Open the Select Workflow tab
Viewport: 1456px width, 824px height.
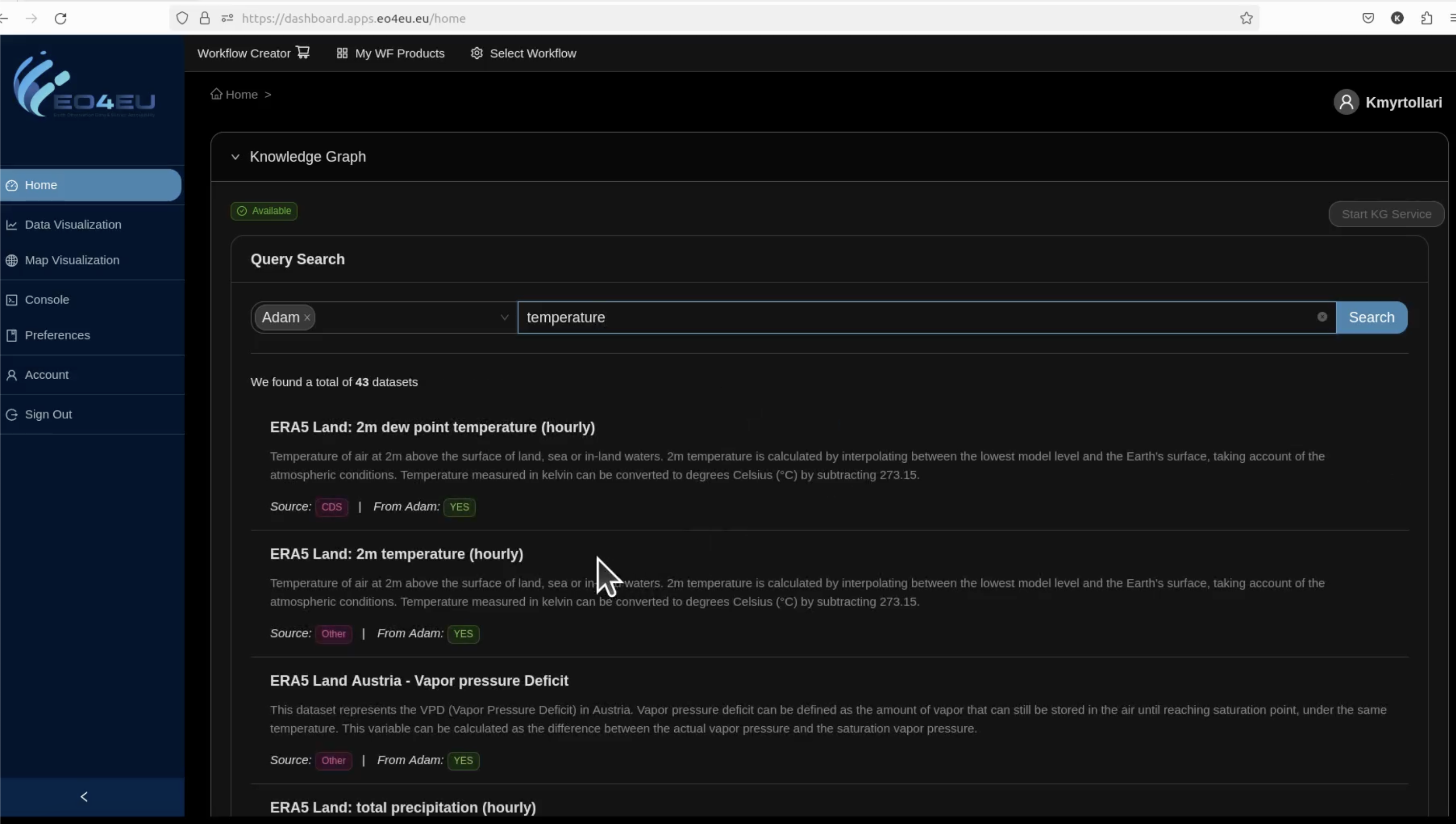click(x=524, y=53)
